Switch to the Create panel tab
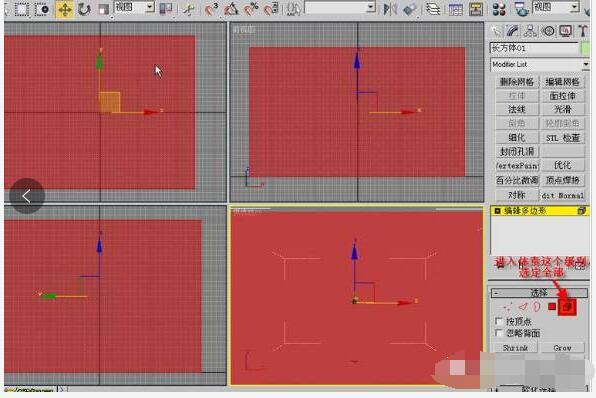 (x=496, y=31)
